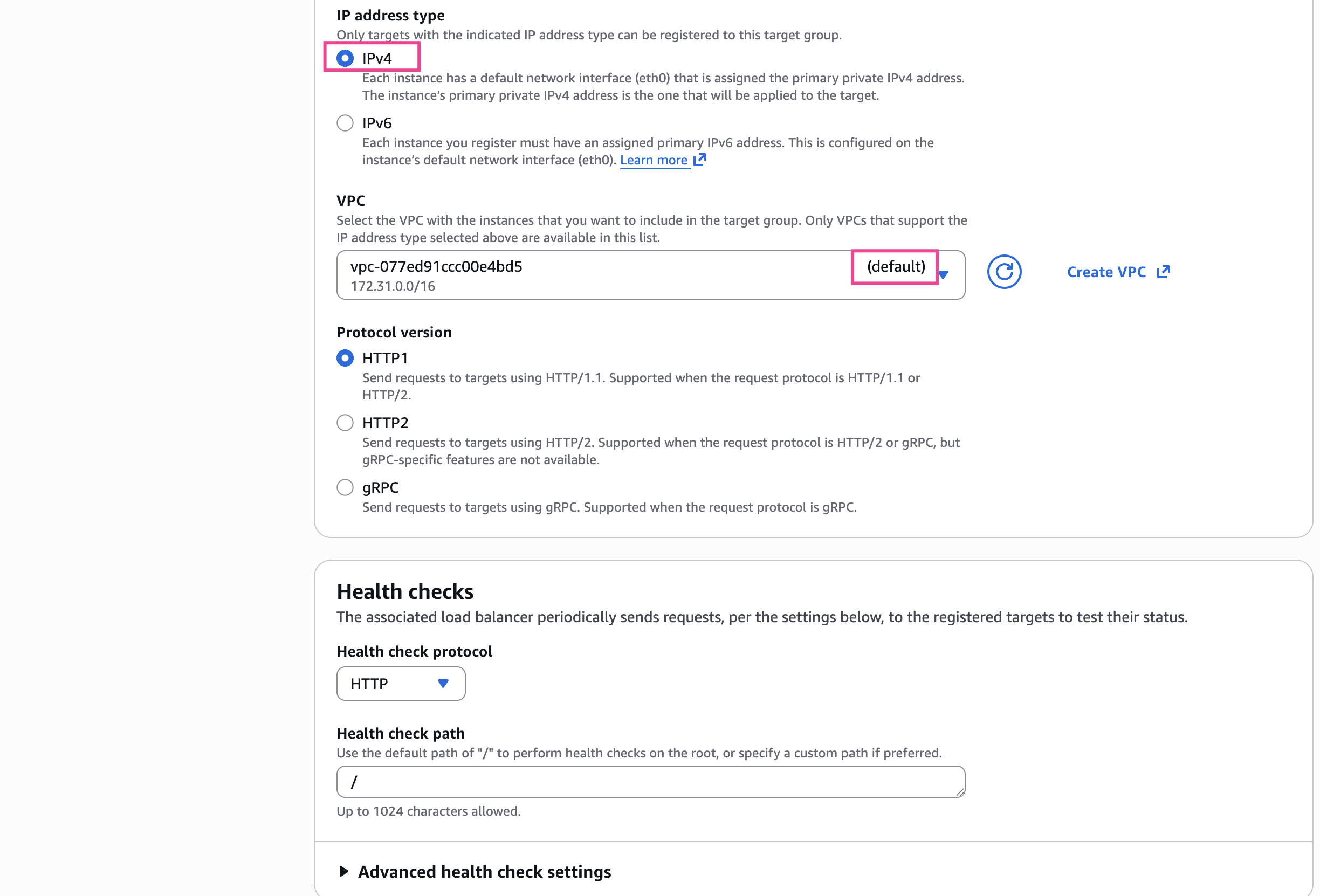Select the IPv6 address type

point(345,123)
